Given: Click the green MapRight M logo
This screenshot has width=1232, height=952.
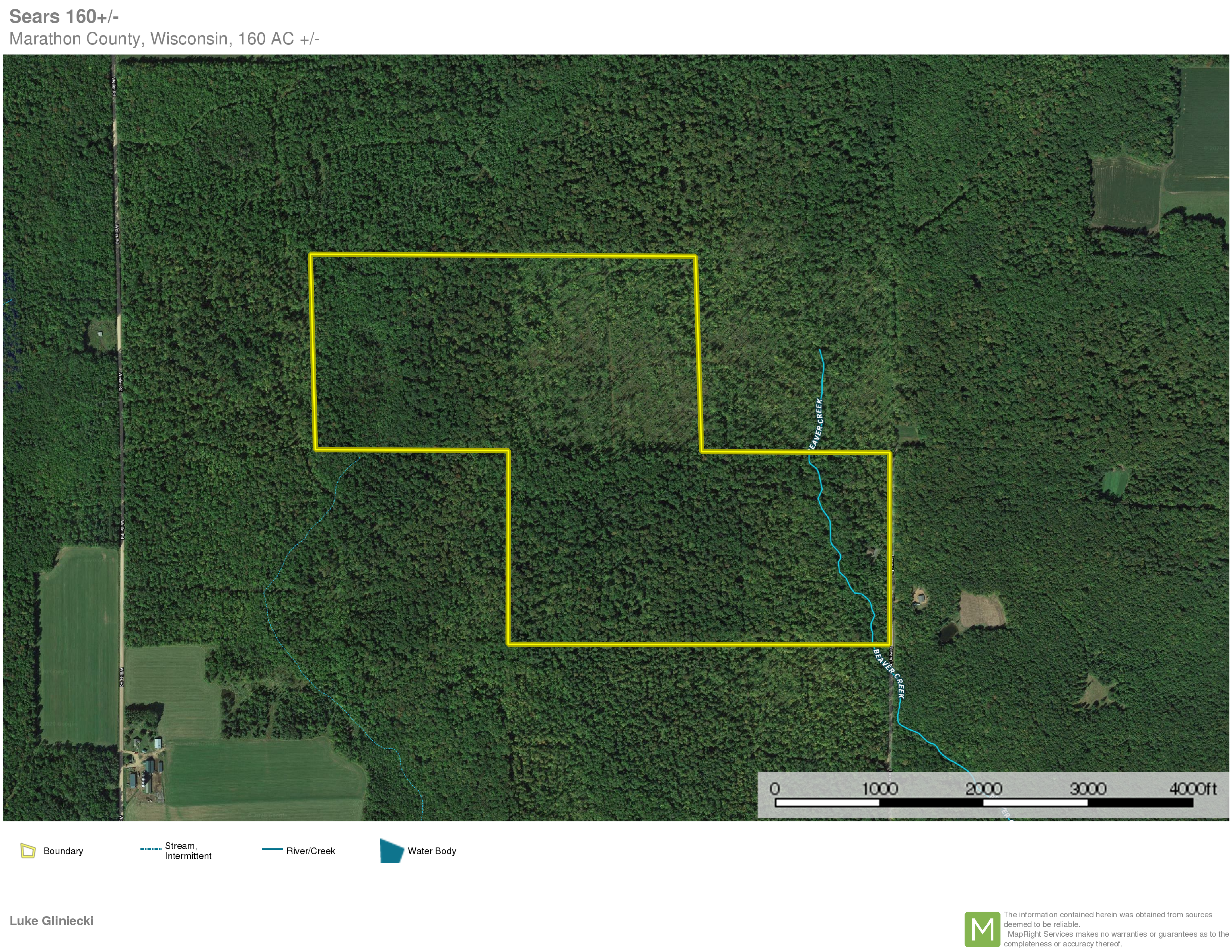Looking at the screenshot, I should coord(982,929).
